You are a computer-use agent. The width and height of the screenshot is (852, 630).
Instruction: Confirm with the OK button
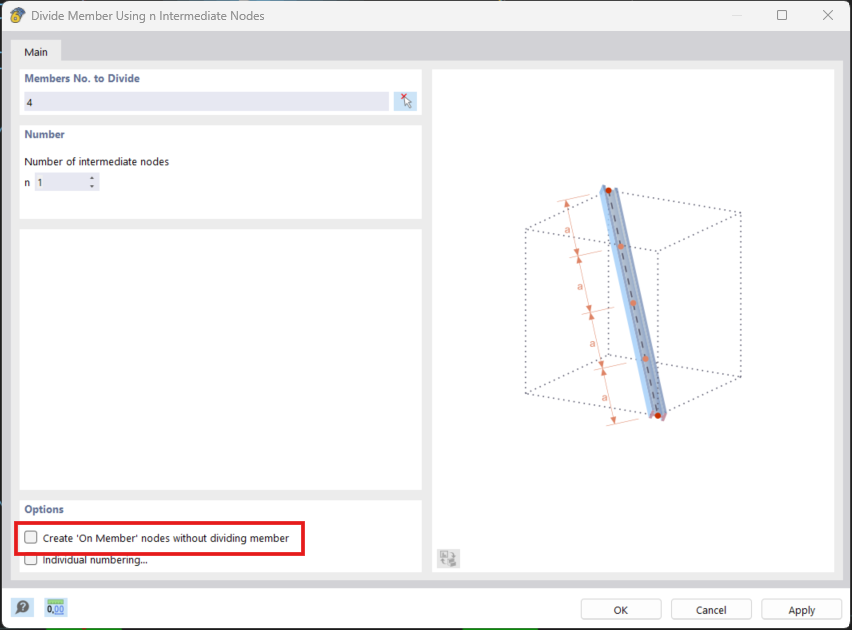[621, 610]
